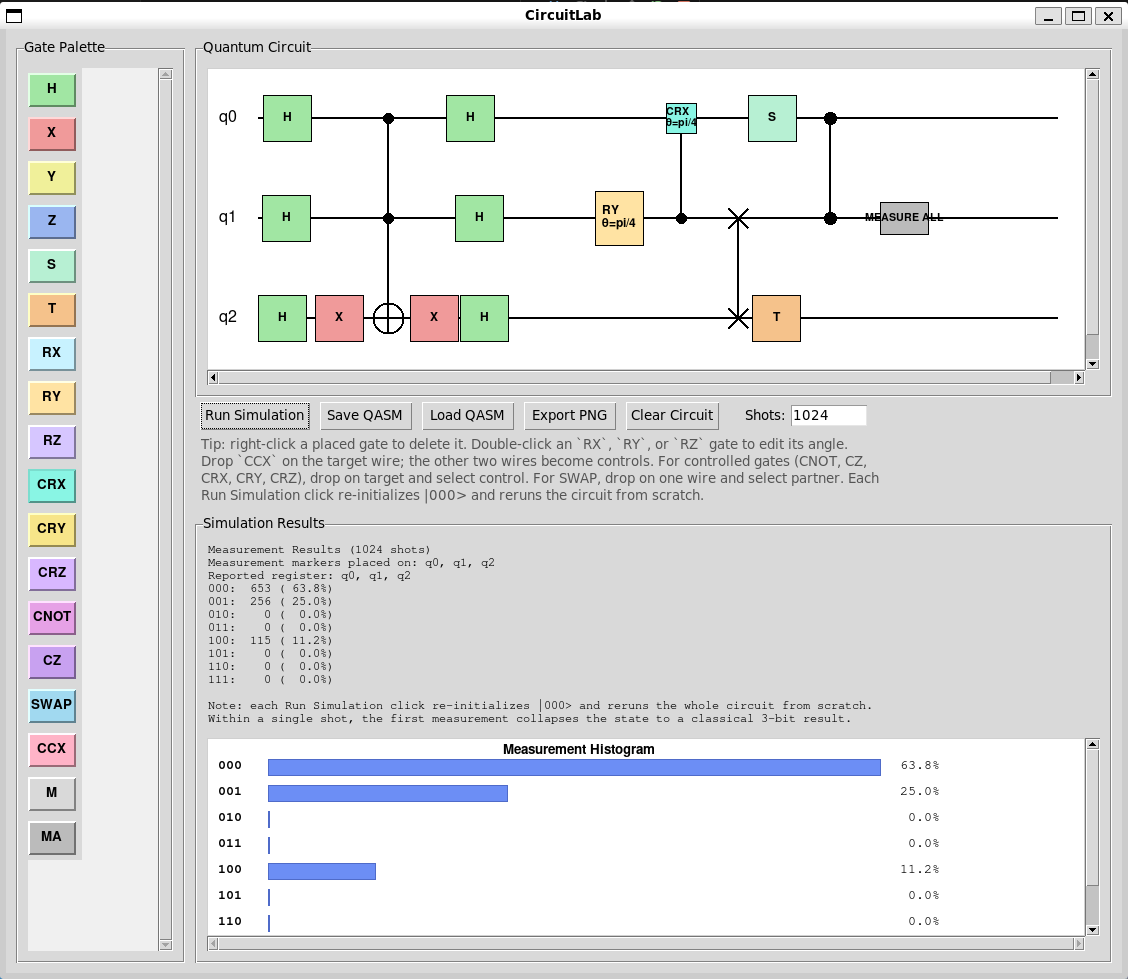Select the second X gate on q2

[434, 318]
